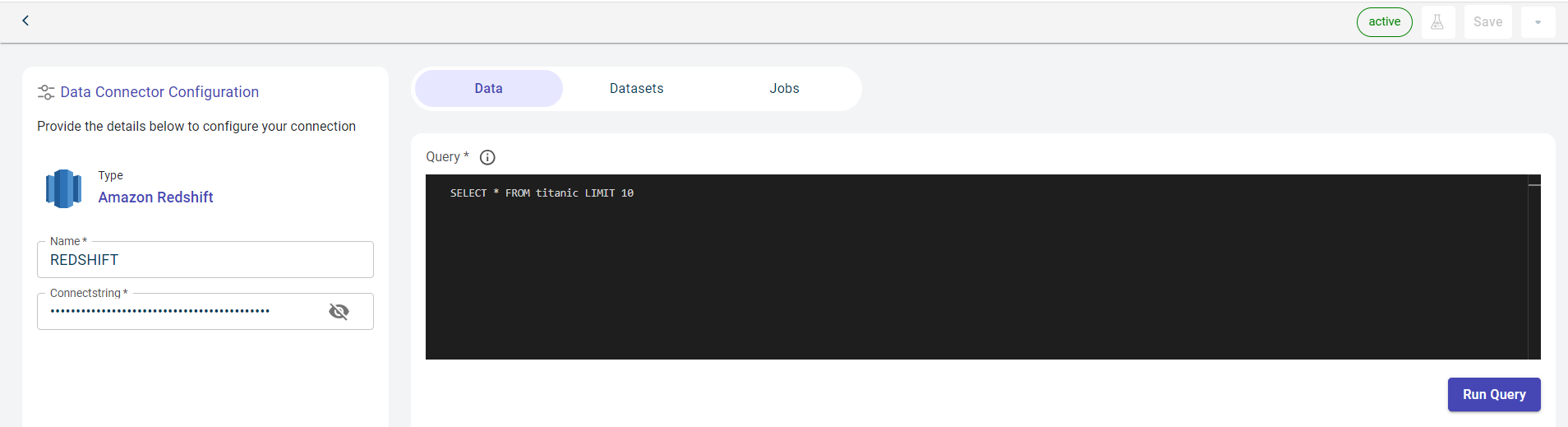This screenshot has height=427, width=1568.
Task: Select the Amazon Redshift type label
Action: (155, 197)
